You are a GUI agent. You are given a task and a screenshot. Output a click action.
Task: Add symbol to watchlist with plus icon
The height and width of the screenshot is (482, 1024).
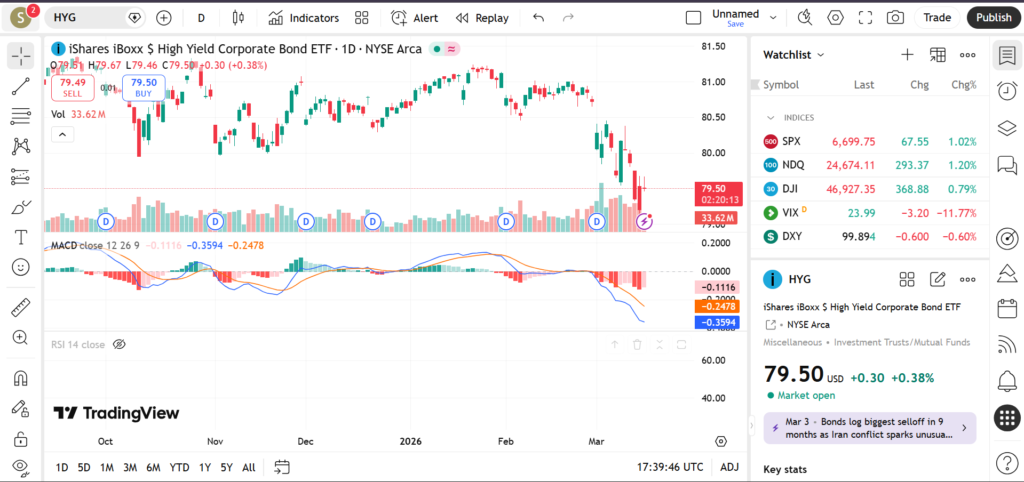point(907,55)
